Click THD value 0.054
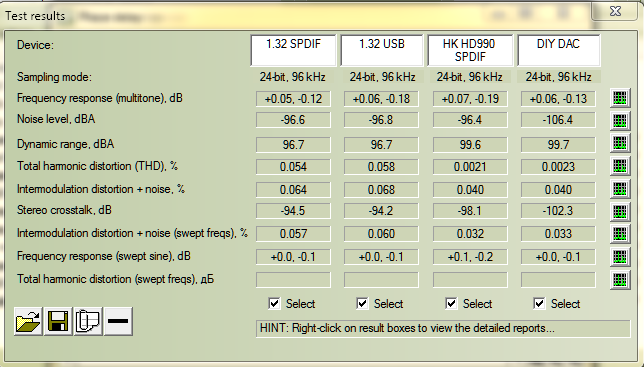 click(x=293, y=167)
